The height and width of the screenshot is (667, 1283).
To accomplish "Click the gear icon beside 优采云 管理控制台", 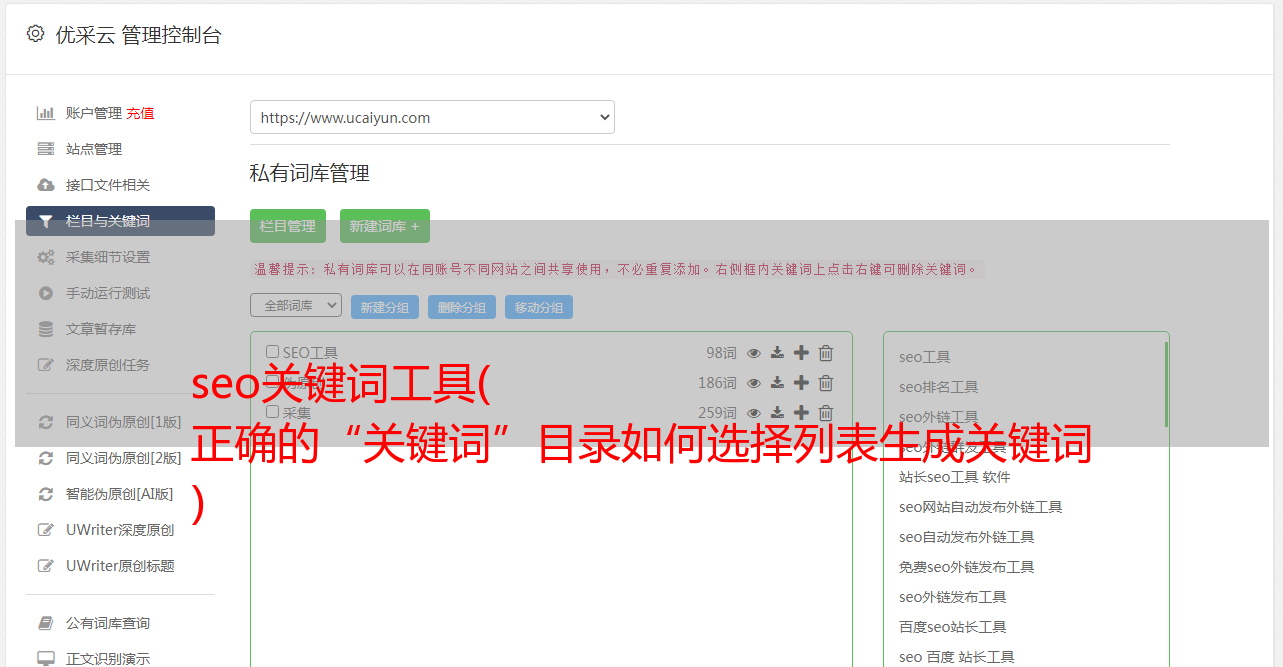I will coord(35,33).
